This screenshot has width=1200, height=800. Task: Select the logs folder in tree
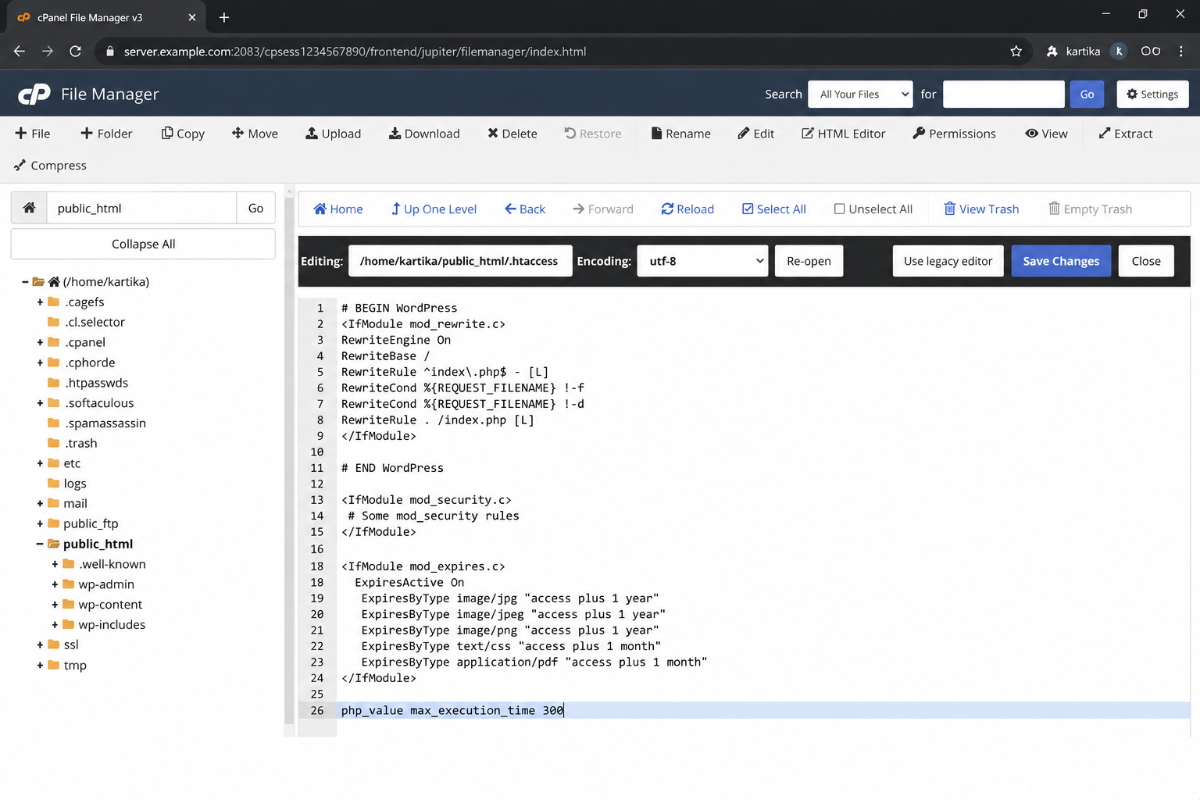tap(75, 483)
